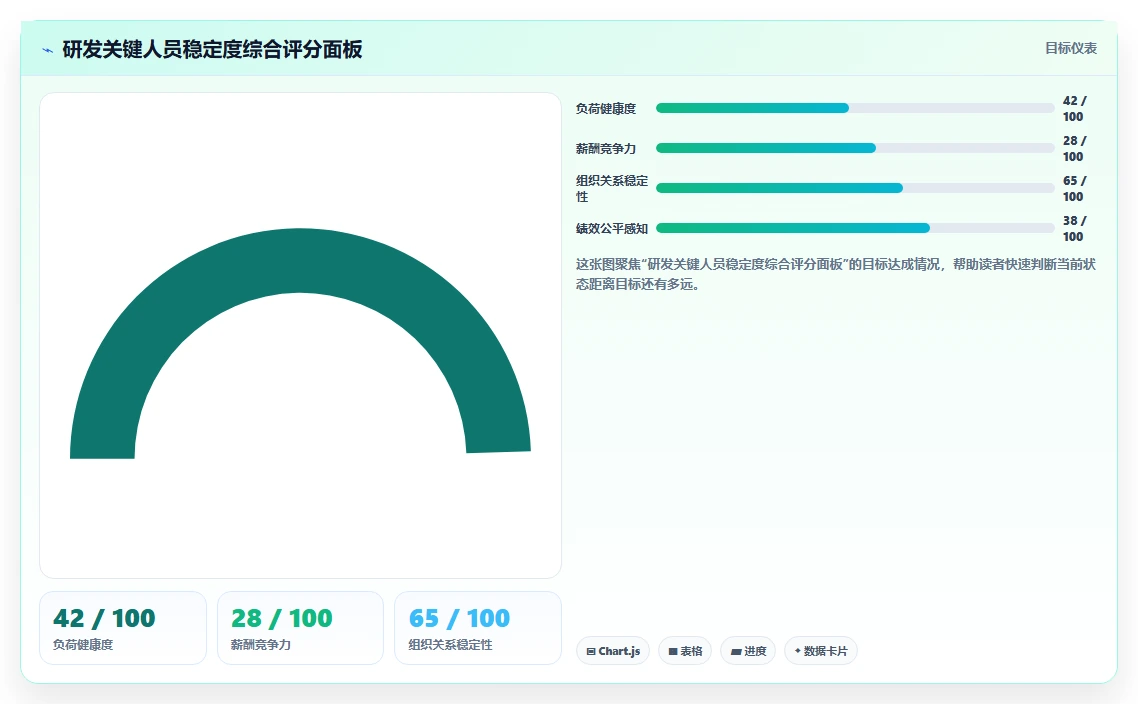Screen dimensions: 1138x704
Task: Click the 表格 tag chip
Action: (685, 651)
